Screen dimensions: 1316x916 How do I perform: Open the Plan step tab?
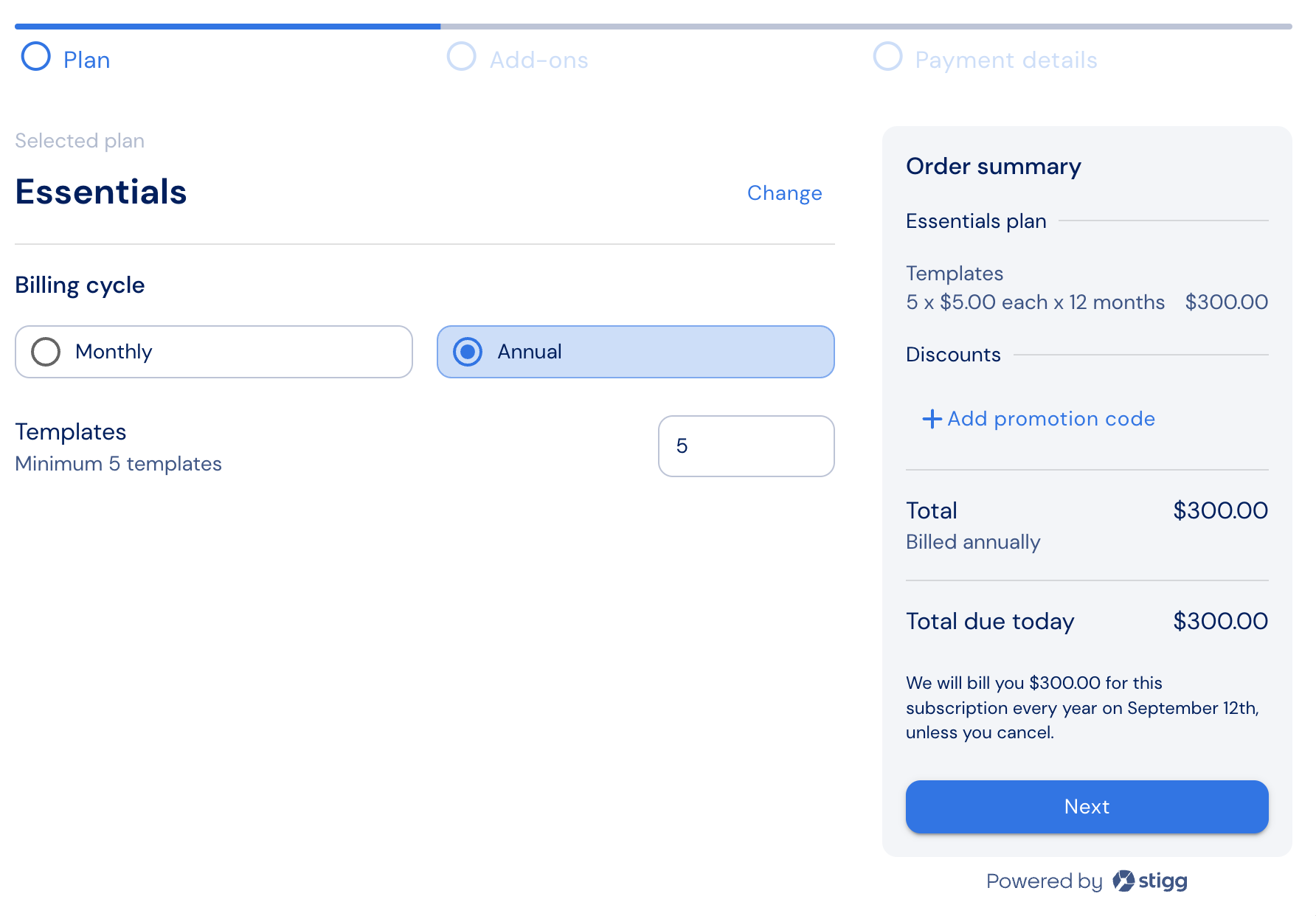tap(66, 59)
